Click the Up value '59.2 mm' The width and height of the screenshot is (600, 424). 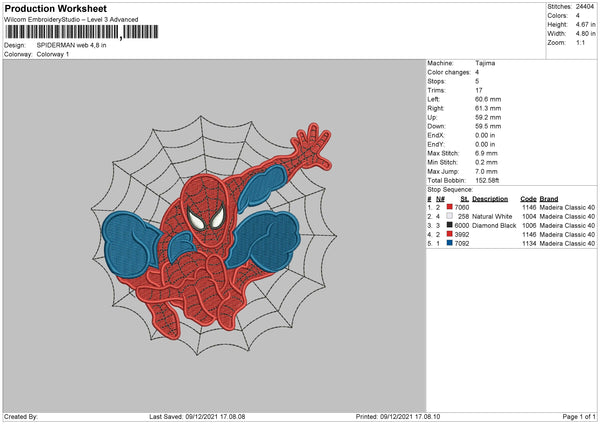tap(488, 117)
